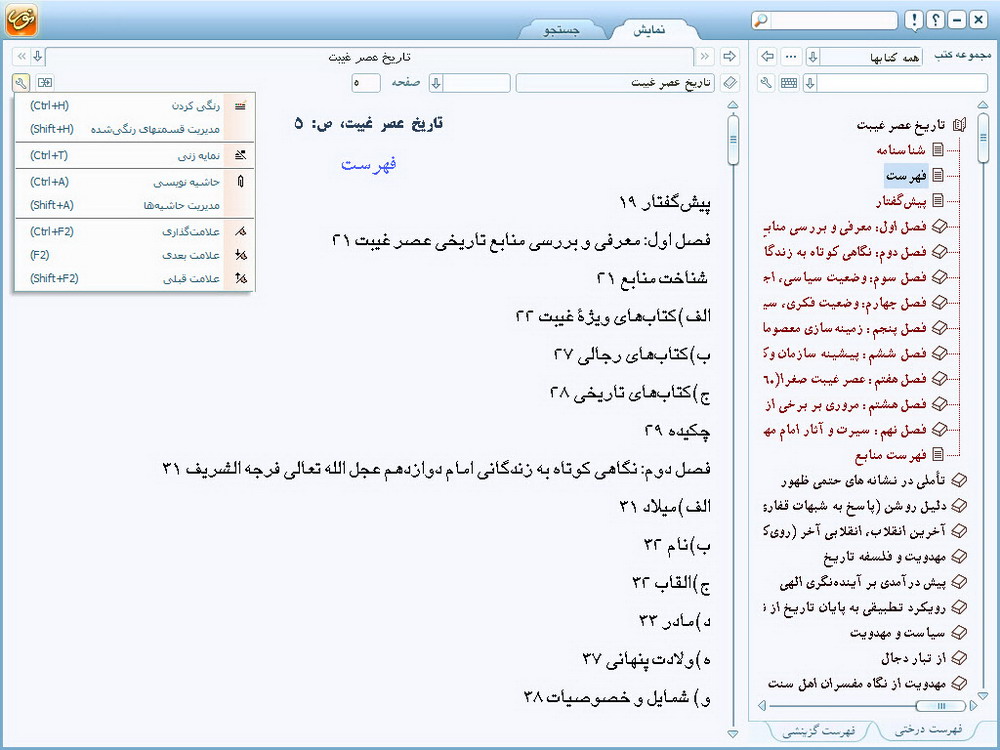Viewport: 1000px width, 750px height.
Task: Click the top-right search input field
Action: [832, 20]
